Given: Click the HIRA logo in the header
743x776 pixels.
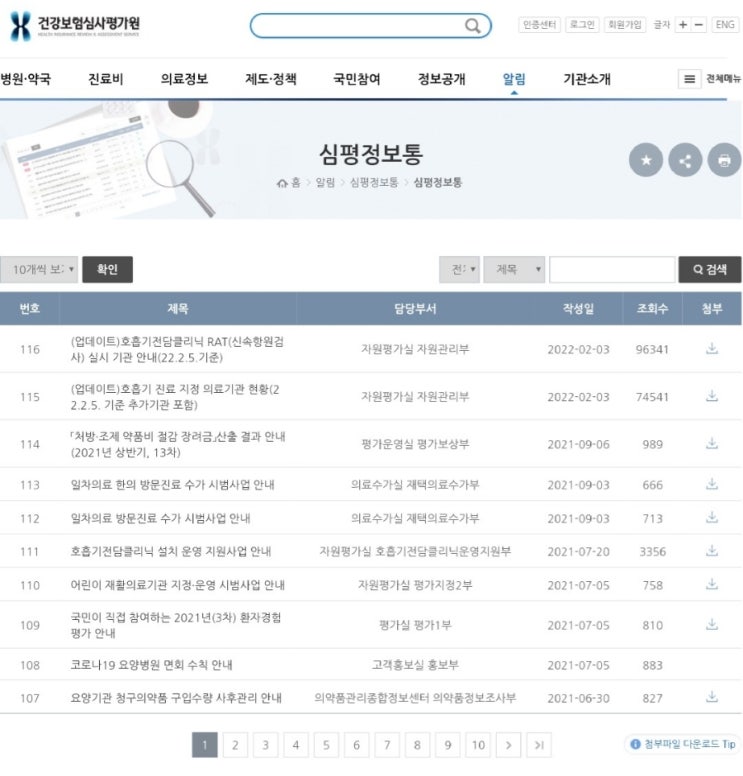Looking at the screenshot, I should (74, 25).
